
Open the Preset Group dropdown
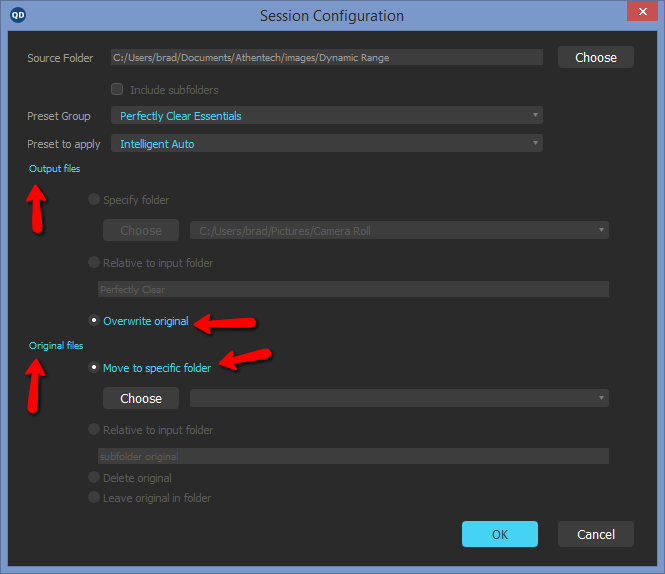tap(327, 115)
